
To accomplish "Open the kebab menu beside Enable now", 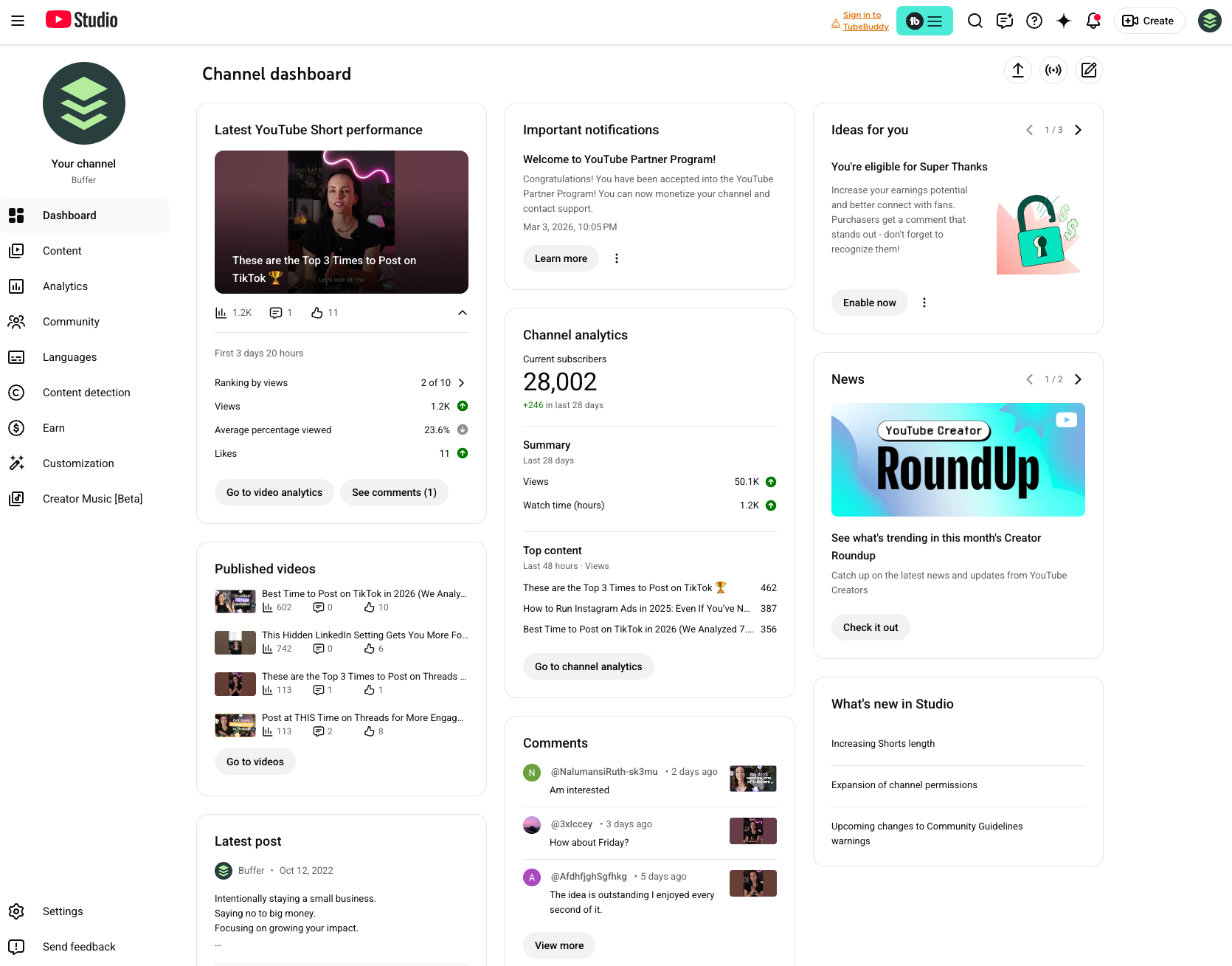I will tap(924, 303).
